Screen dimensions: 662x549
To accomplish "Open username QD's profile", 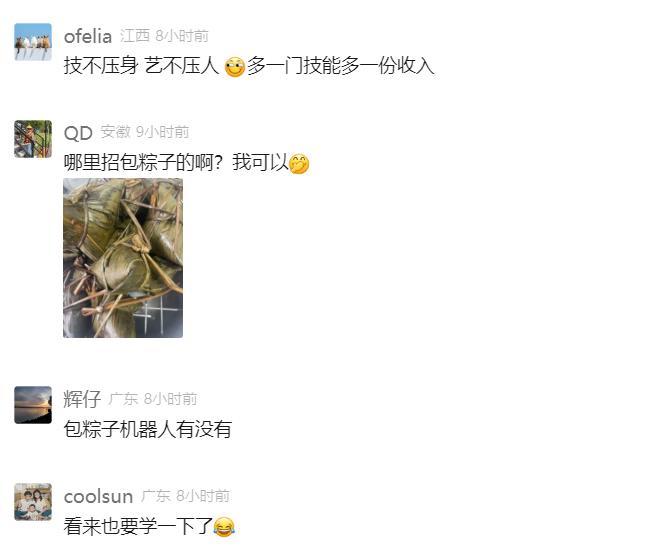I will pyautogui.click(x=78, y=133).
